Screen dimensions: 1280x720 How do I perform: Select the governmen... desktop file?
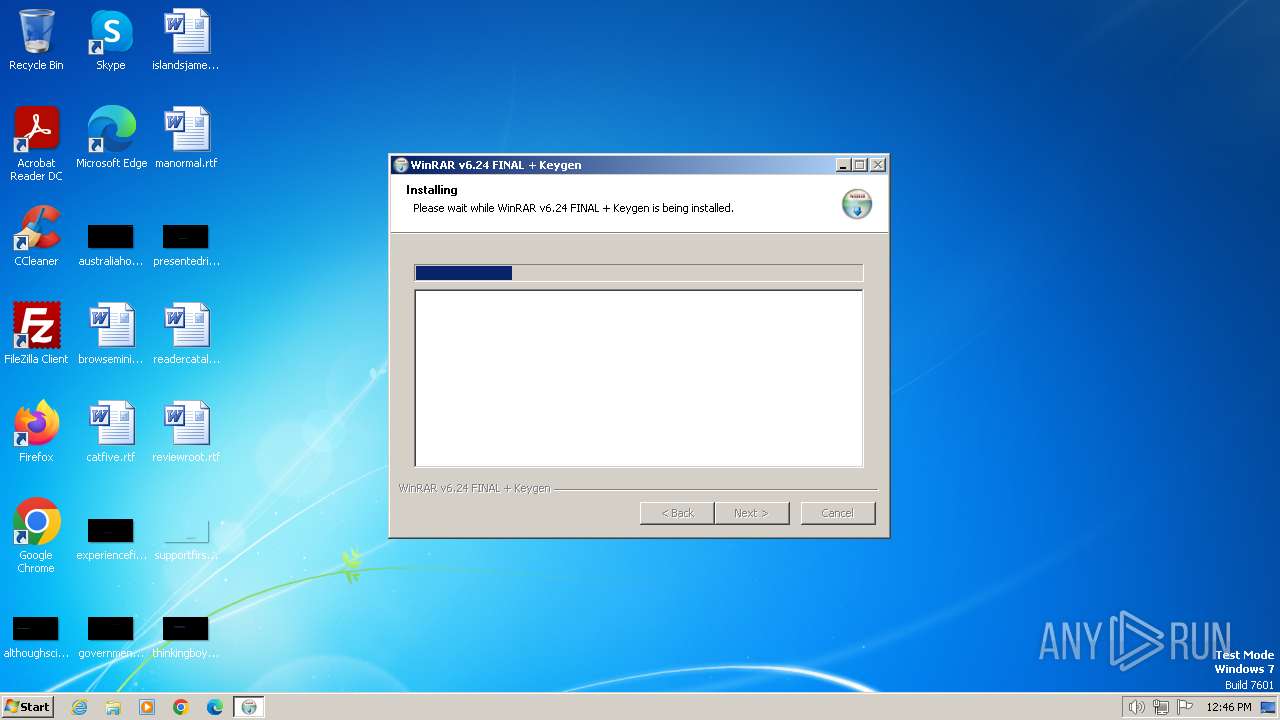[x=110, y=638]
